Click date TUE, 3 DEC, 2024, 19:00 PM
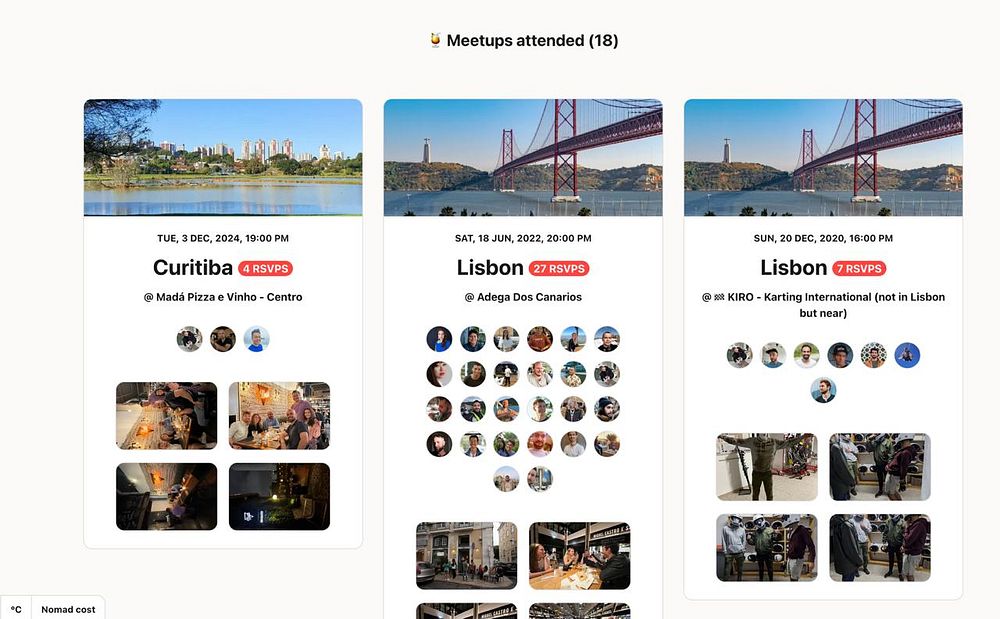 [x=223, y=238]
